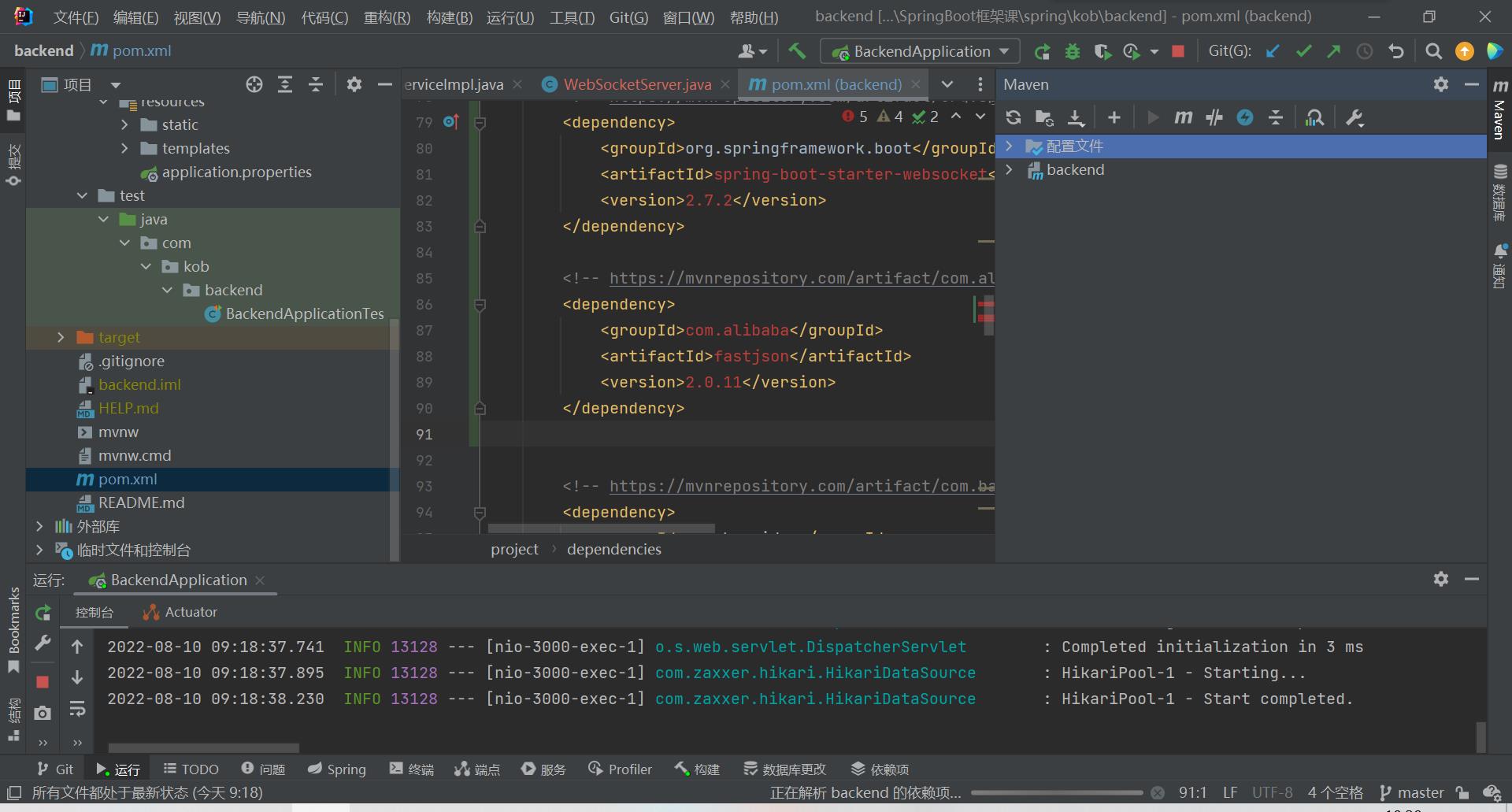Stop the running application in the top toolbar
1512x812 pixels.
click(x=1178, y=51)
